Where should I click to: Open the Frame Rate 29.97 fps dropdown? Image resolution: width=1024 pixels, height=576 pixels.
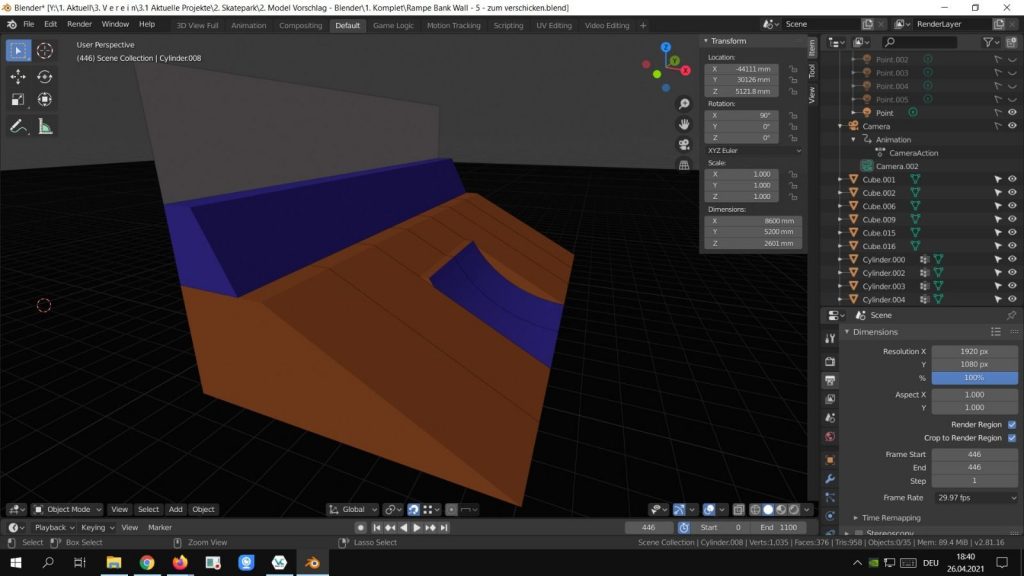(976, 497)
